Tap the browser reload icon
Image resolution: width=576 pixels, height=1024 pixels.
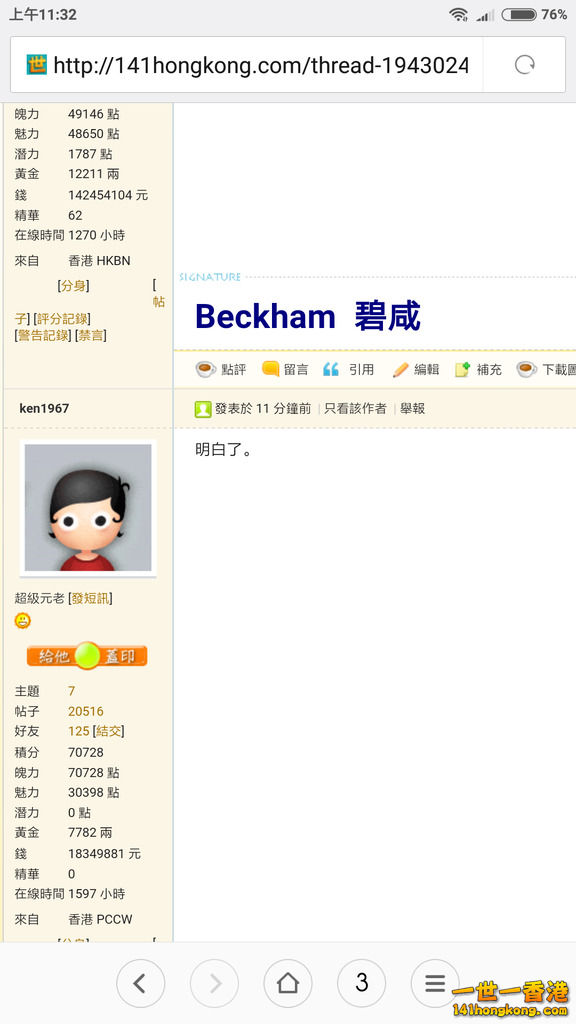524,65
